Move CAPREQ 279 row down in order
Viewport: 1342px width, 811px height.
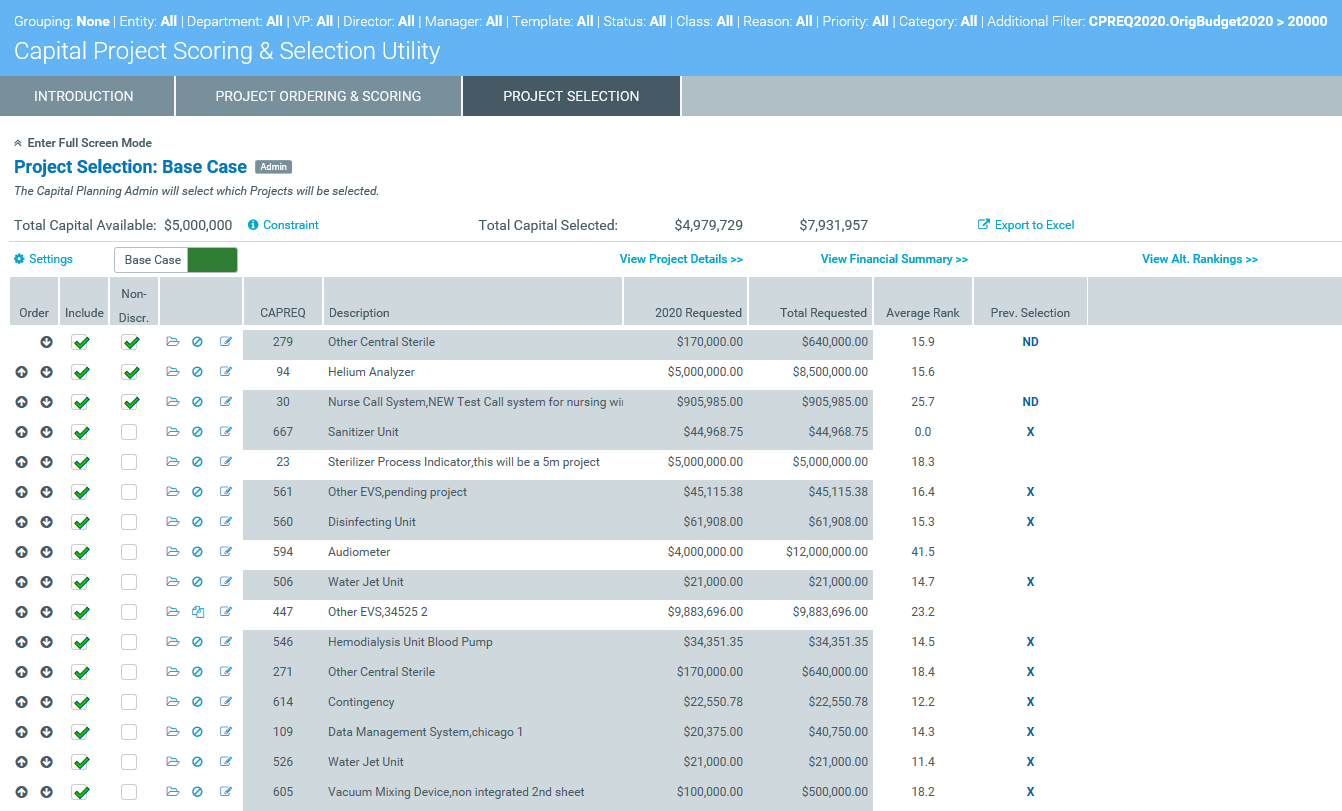click(x=46, y=342)
